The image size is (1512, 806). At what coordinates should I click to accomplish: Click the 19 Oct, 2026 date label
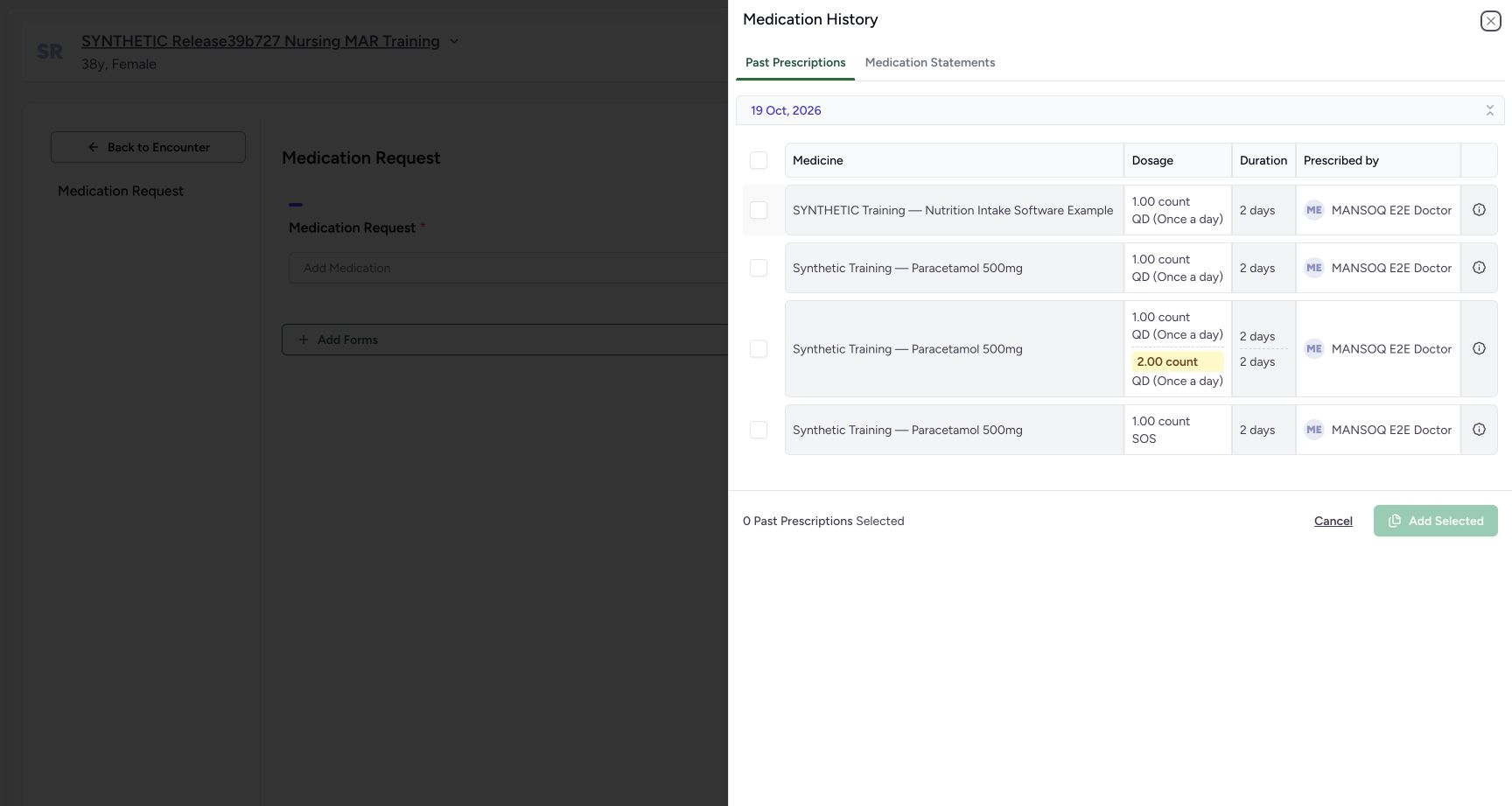[x=786, y=110]
